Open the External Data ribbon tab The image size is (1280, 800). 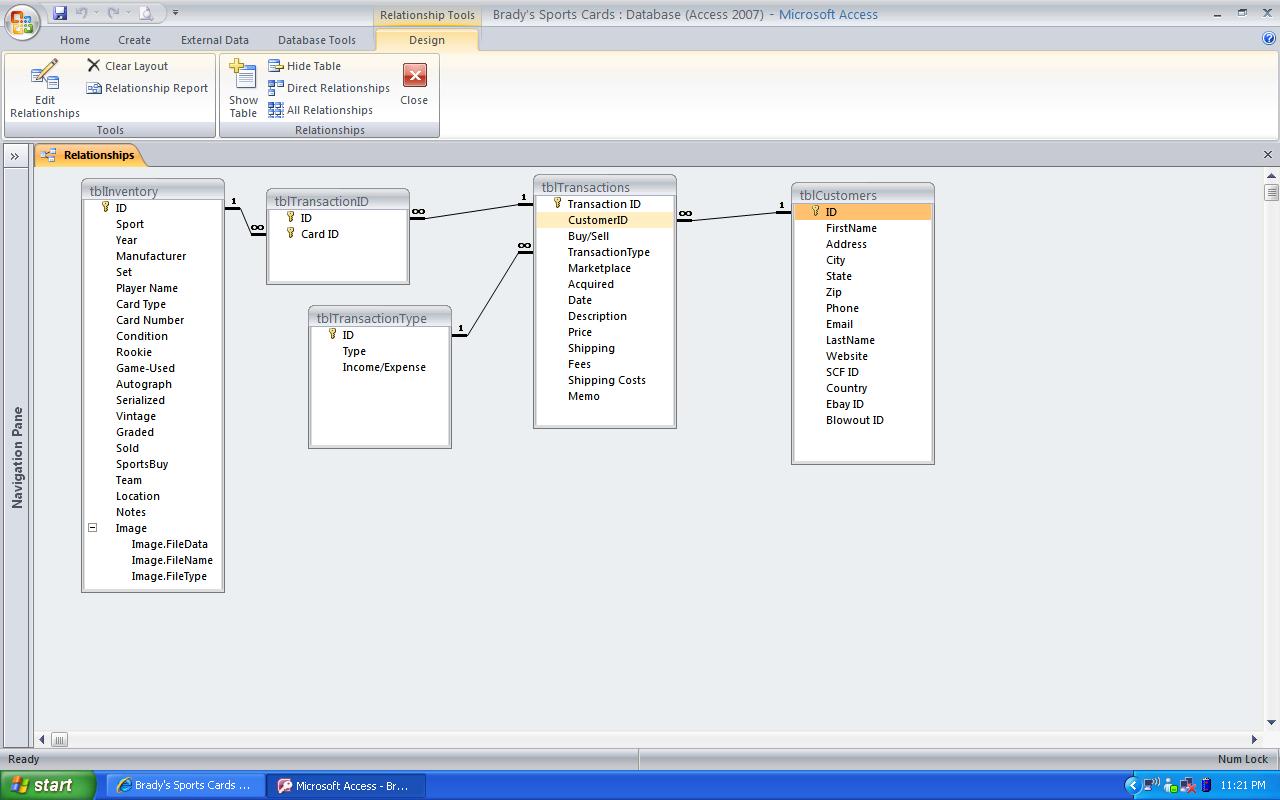tap(215, 40)
